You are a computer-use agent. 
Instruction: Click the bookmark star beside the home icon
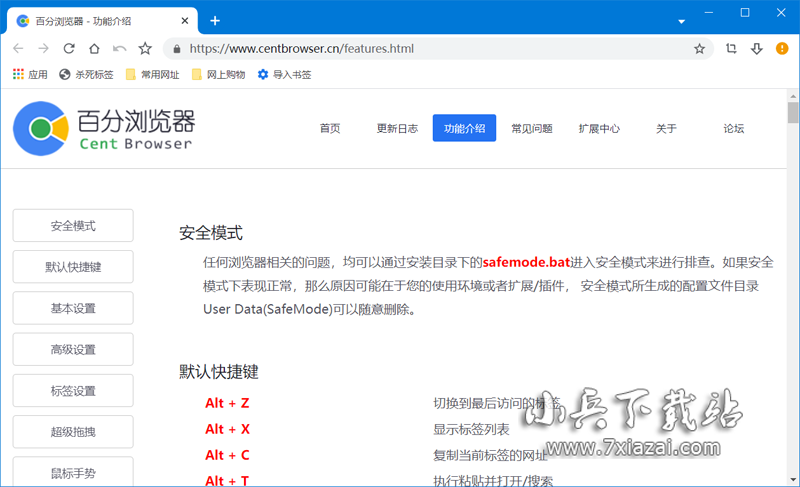pyautogui.click(x=145, y=48)
